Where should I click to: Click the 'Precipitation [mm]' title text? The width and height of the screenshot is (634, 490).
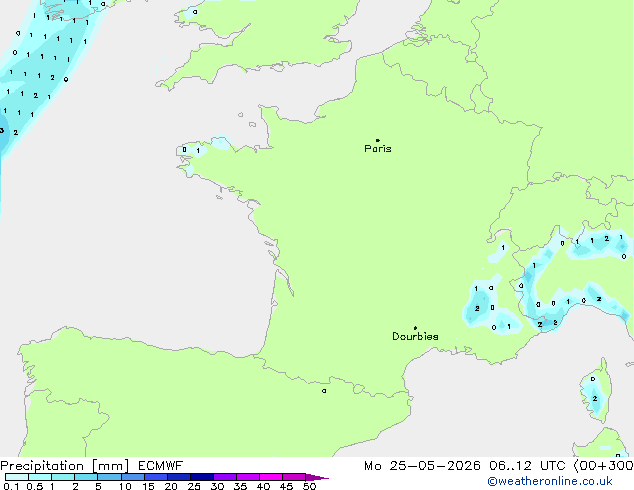[65, 466]
